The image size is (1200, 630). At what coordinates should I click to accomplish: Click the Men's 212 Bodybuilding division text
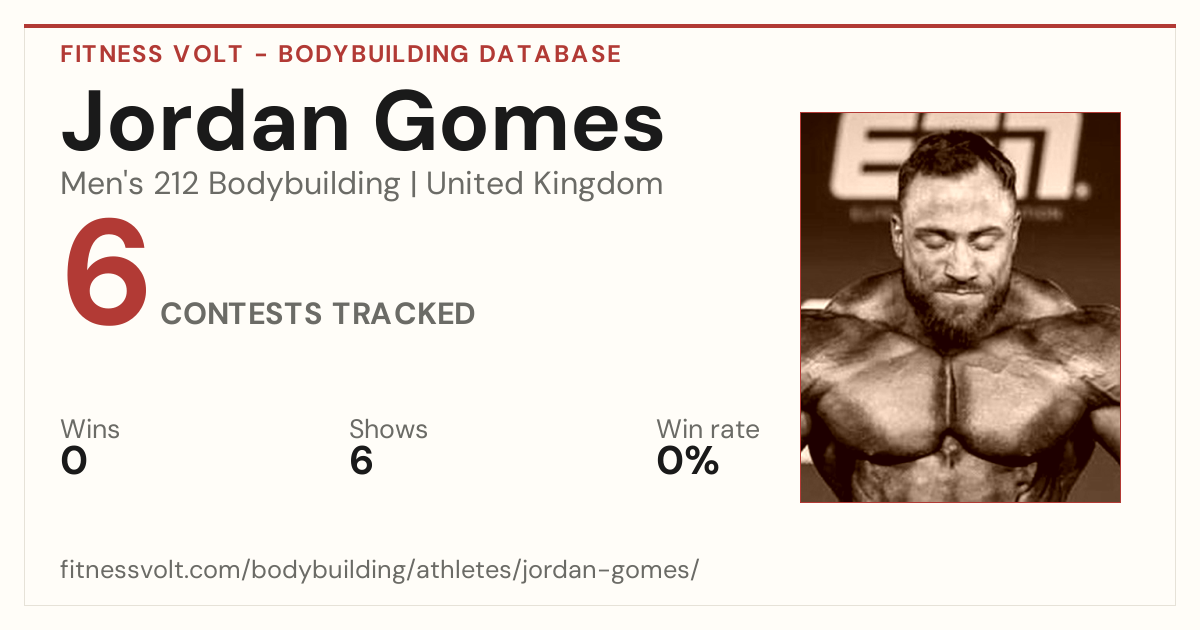[x=230, y=184]
